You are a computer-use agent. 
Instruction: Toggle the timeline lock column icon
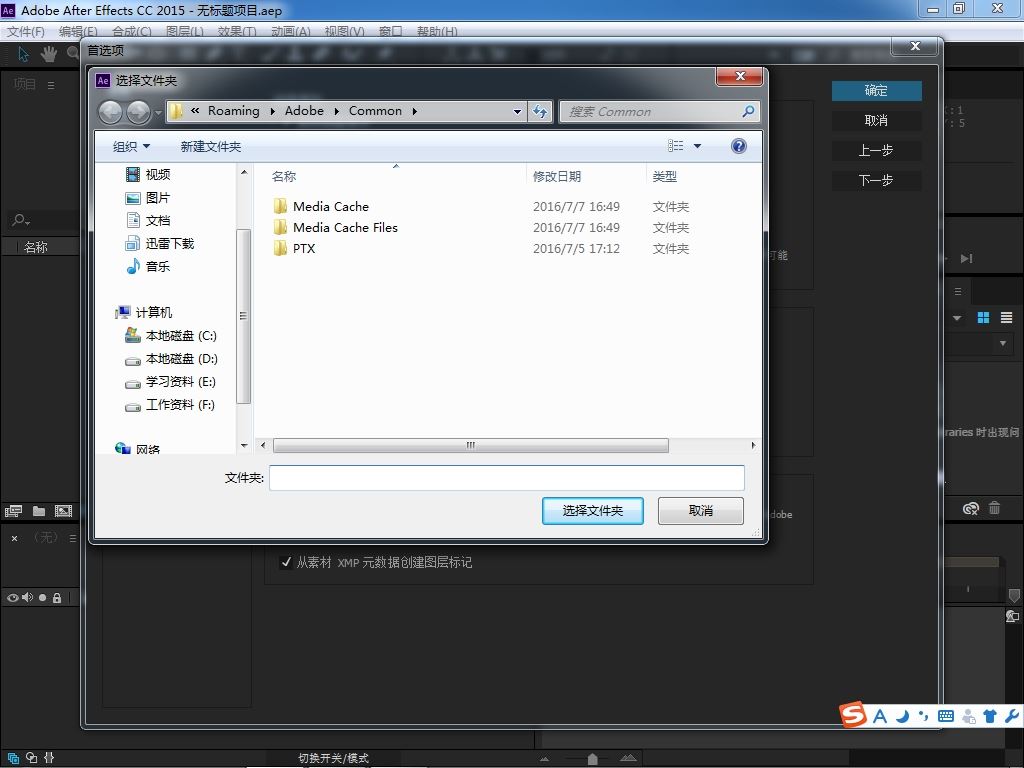click(57, 598)
